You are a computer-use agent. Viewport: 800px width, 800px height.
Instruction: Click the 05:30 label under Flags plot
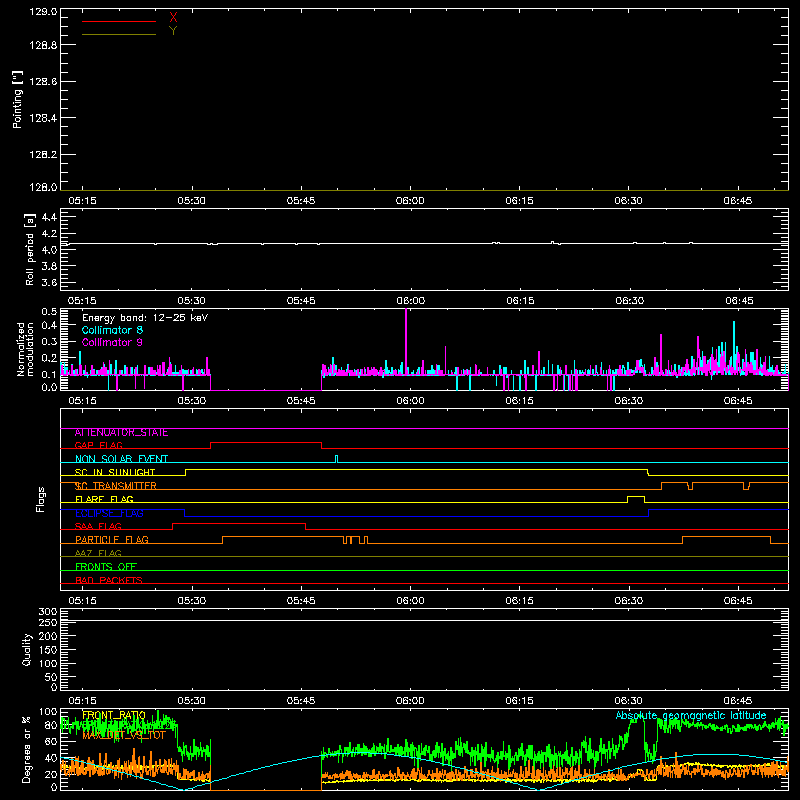[x=192, y=601]
